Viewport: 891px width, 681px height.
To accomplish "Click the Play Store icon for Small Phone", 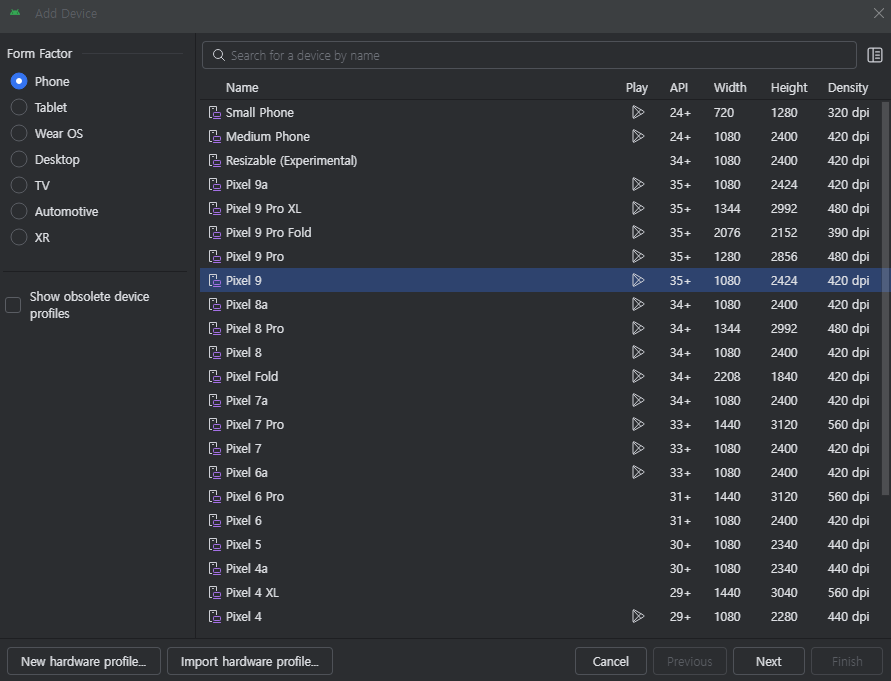I will (x=638, y=112).
